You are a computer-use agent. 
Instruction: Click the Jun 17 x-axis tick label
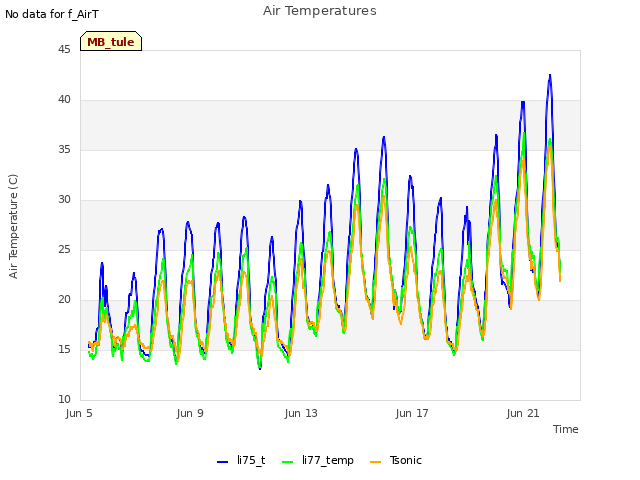point(412,413)
